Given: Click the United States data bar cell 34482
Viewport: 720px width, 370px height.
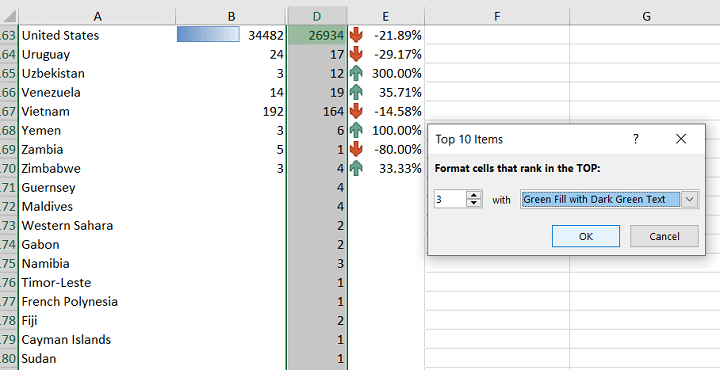Looking at the screenshot, I should [231, 35].
